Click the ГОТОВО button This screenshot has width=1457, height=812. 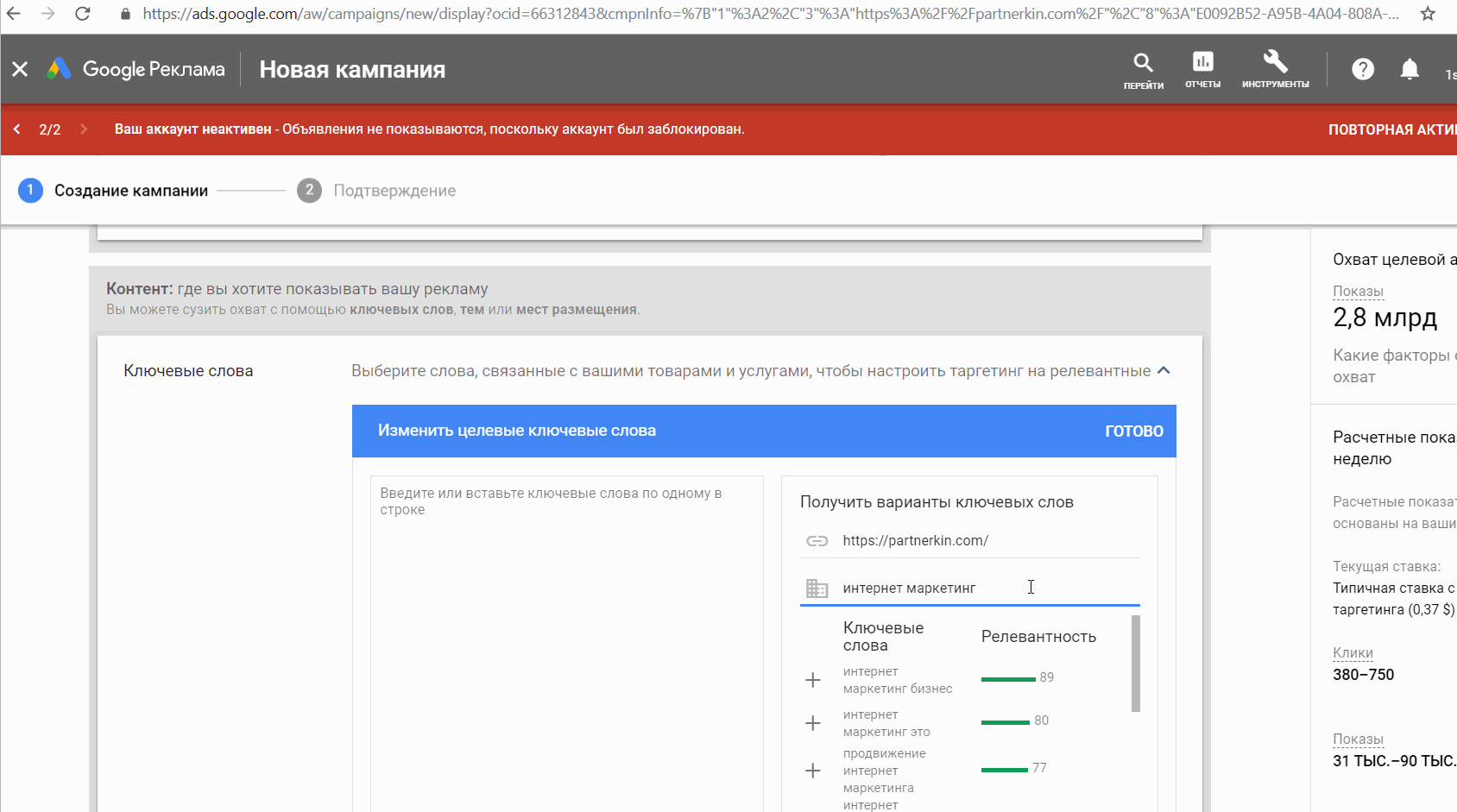click(1133, 431)
